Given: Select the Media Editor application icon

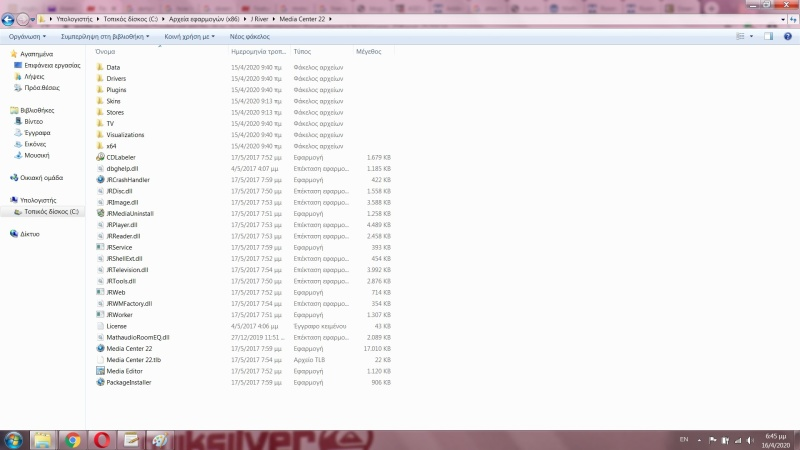Looking at the screenshot, I should pyautogui.click(x=100, y=371).
